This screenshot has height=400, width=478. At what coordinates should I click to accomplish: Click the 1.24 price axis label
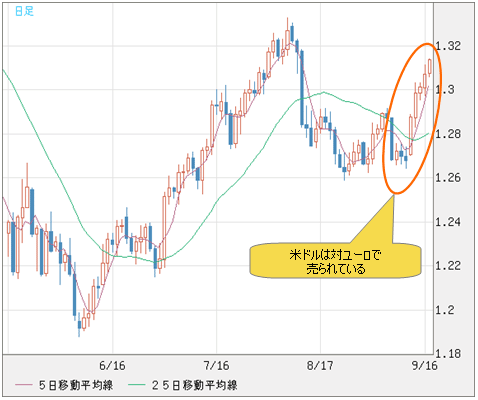coord(448,222)
